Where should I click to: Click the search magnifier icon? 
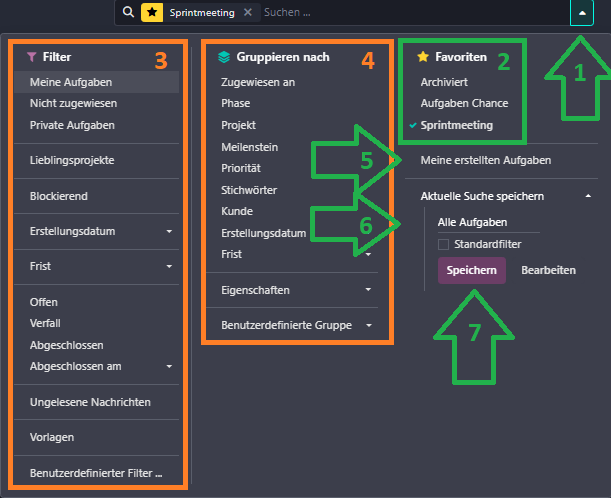coord(128,13)
